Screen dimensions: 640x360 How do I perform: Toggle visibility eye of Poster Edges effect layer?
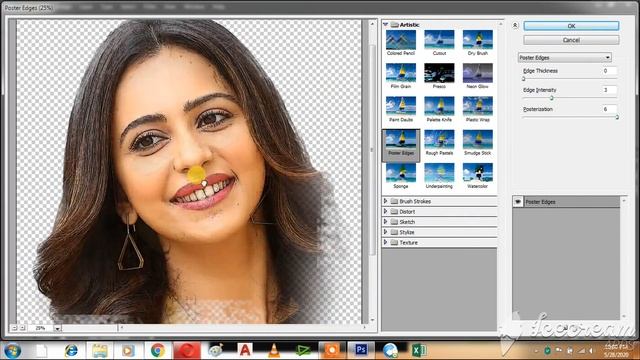(518, 202)
